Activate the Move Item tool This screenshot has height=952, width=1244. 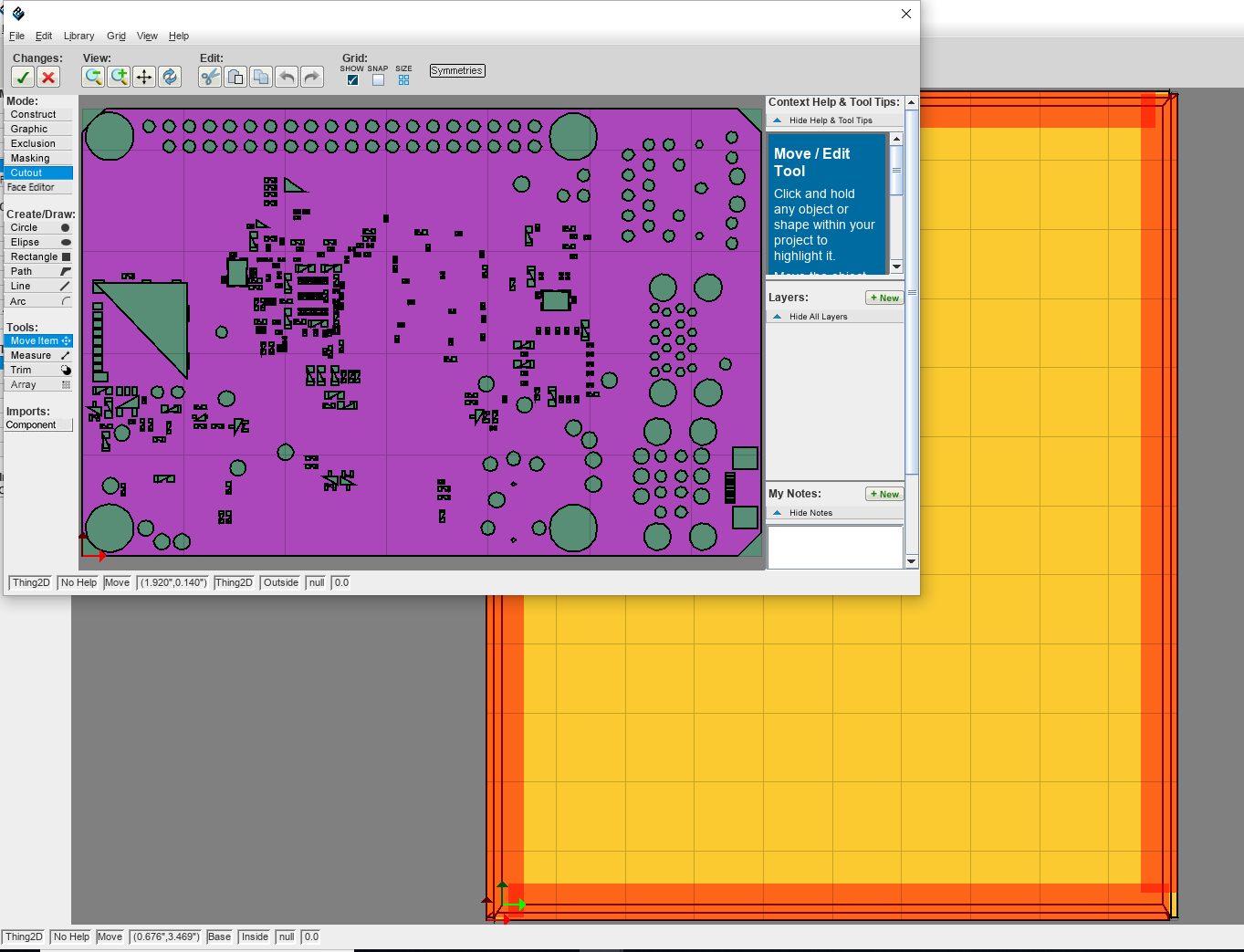coord(38,340)
